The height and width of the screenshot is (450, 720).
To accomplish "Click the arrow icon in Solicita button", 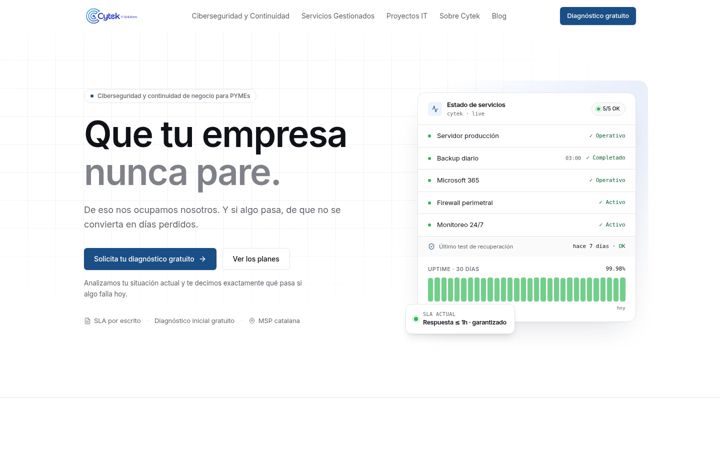I will point(202,259).
